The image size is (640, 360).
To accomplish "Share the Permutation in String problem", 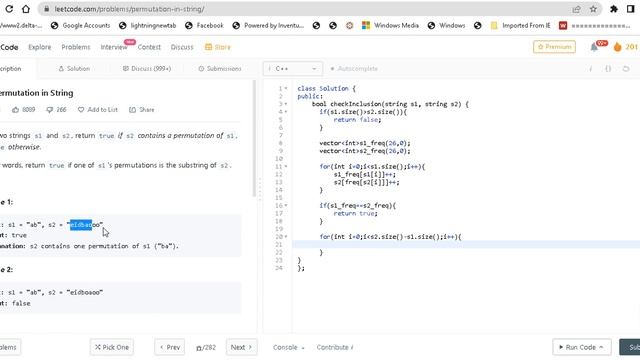I will click(142, 109).
